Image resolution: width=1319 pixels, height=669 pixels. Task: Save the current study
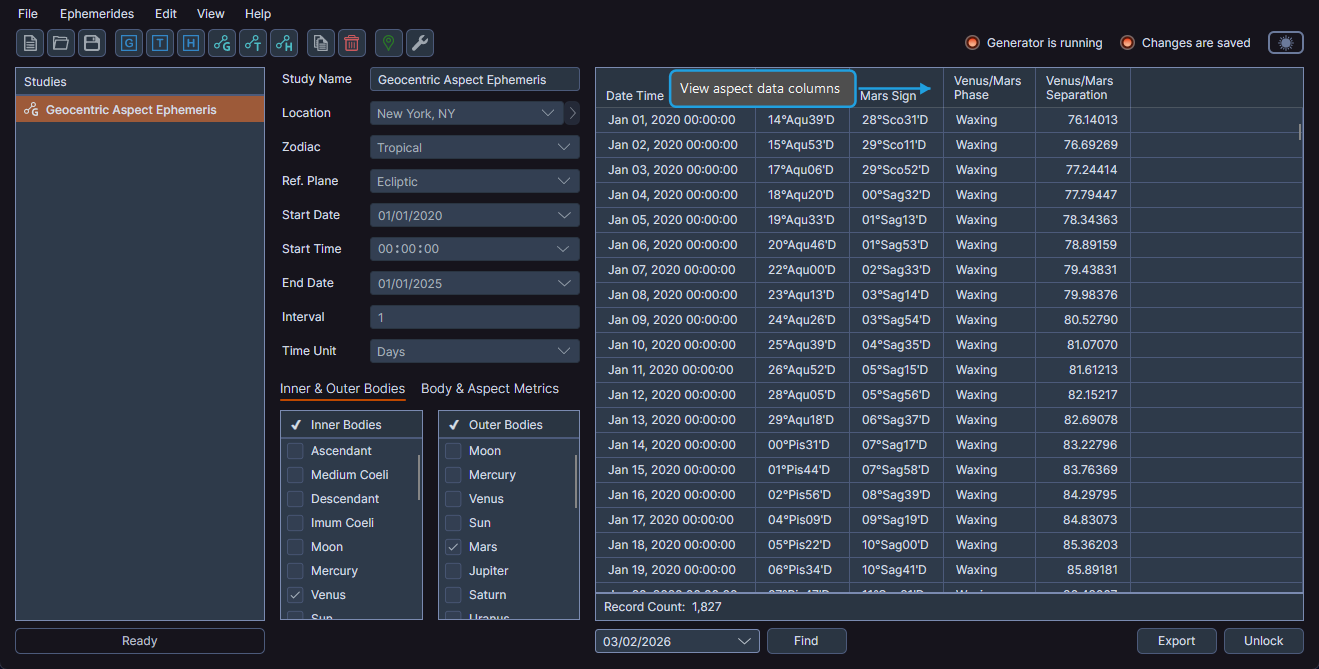91,43
